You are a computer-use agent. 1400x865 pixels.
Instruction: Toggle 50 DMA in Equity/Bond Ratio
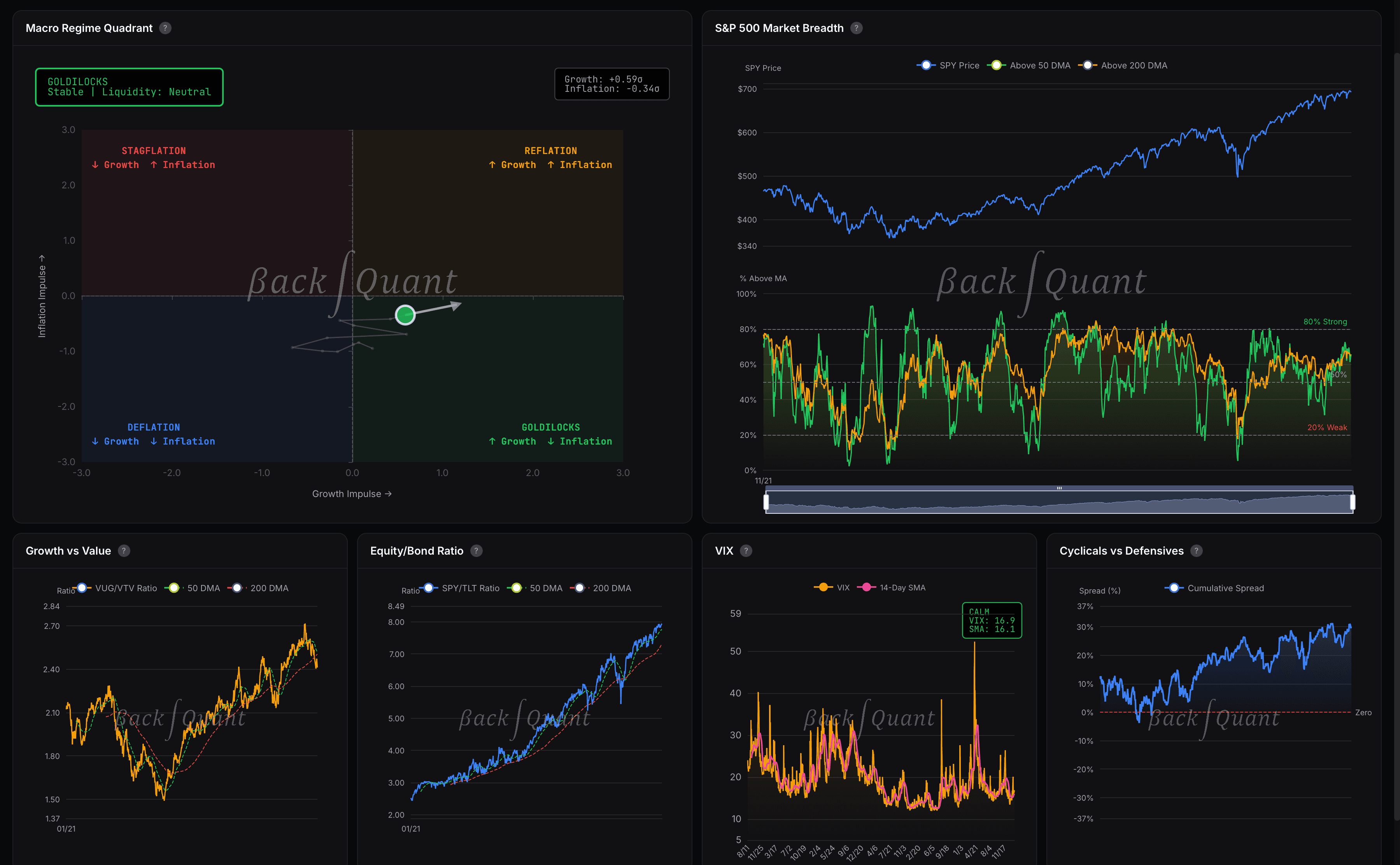pyautogui.click(x=517, y=588)
